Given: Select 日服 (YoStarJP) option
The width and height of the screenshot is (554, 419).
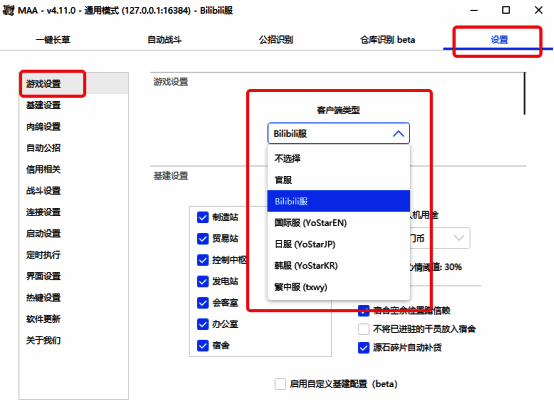Looking at the screenshot, I should click(338, 244).
